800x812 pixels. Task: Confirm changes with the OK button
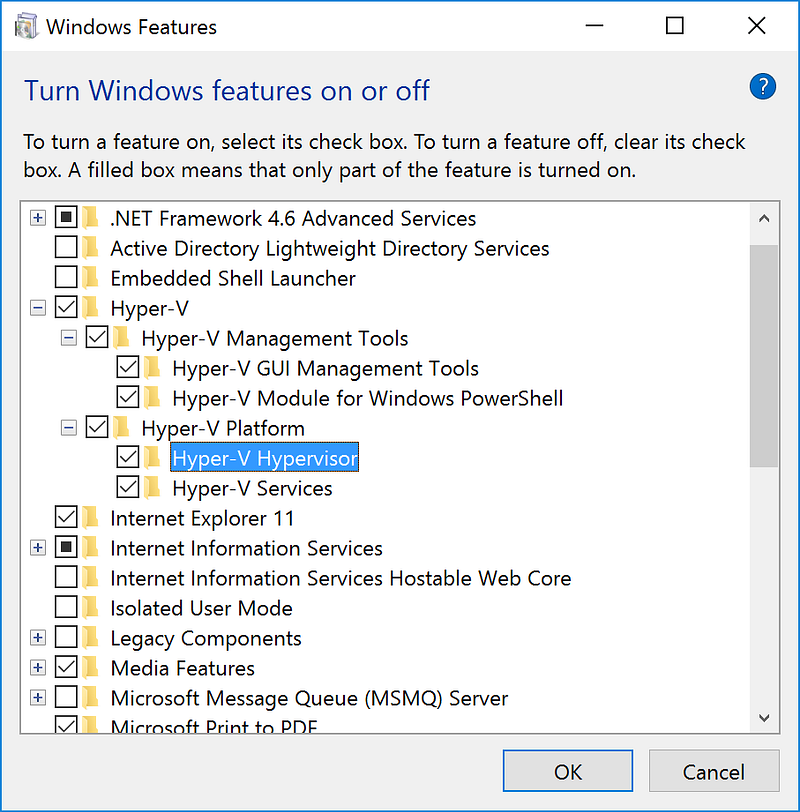[568, 771]
